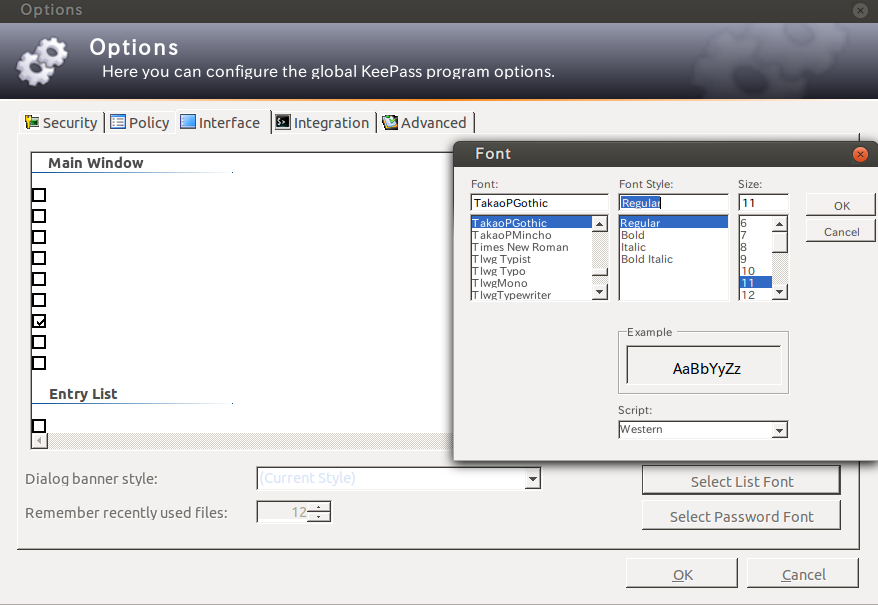Click the Select Password Font button

[741, 516]
